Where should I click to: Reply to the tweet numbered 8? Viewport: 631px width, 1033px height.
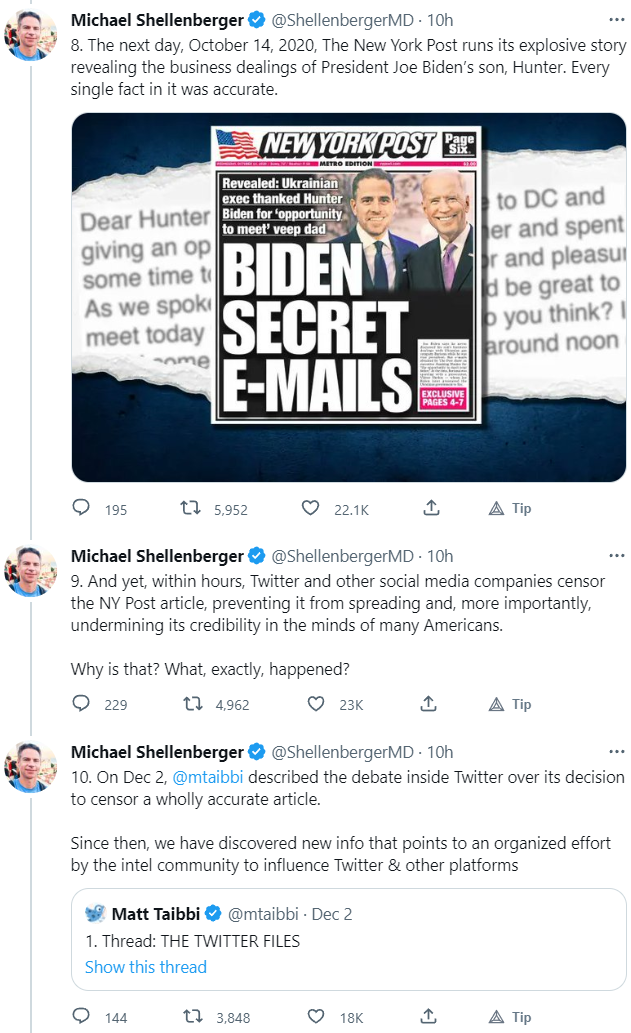coord(82,508)
